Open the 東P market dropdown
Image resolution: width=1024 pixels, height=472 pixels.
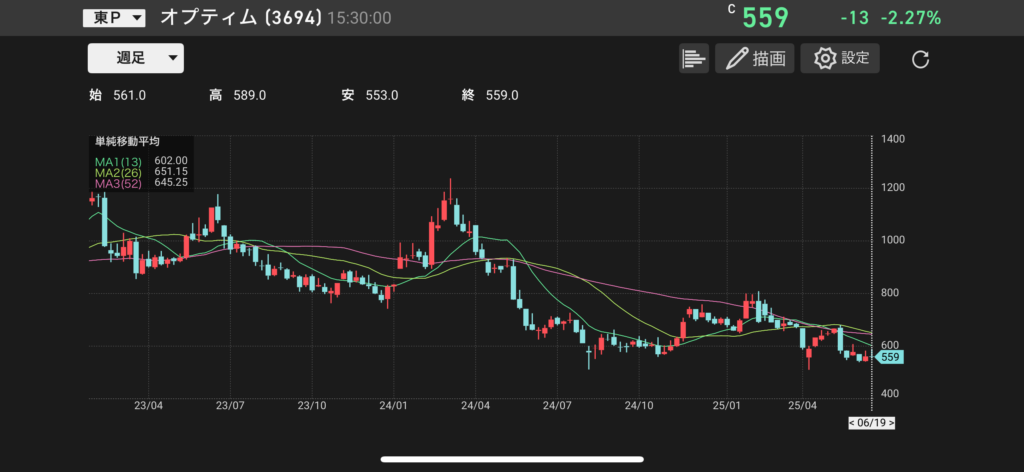point(114,18)
